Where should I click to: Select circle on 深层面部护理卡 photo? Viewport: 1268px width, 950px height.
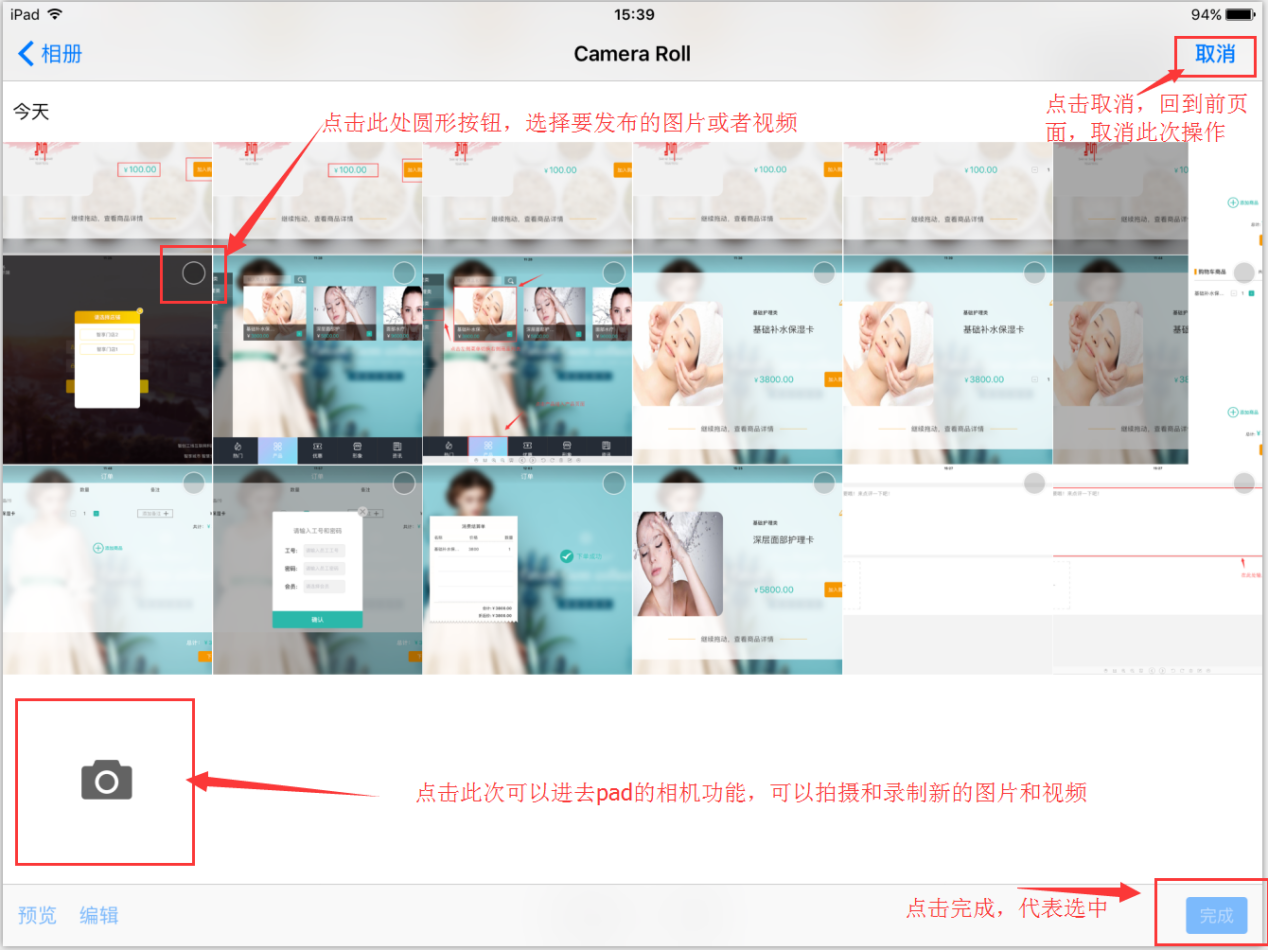pos(824,483)
